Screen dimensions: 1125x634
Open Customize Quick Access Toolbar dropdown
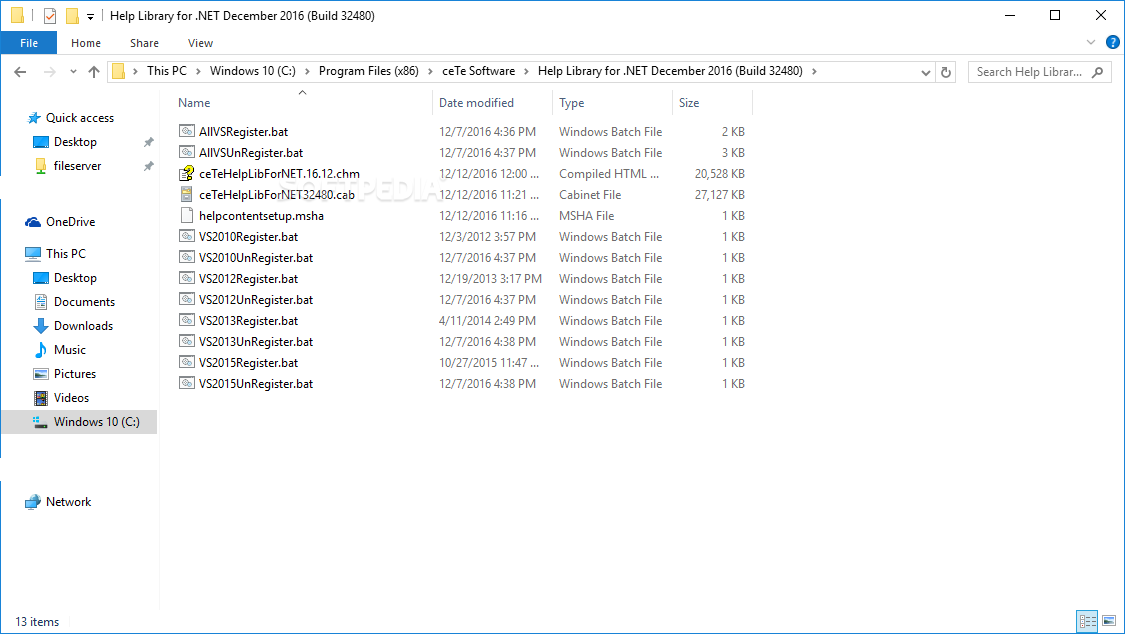(90, 16)
